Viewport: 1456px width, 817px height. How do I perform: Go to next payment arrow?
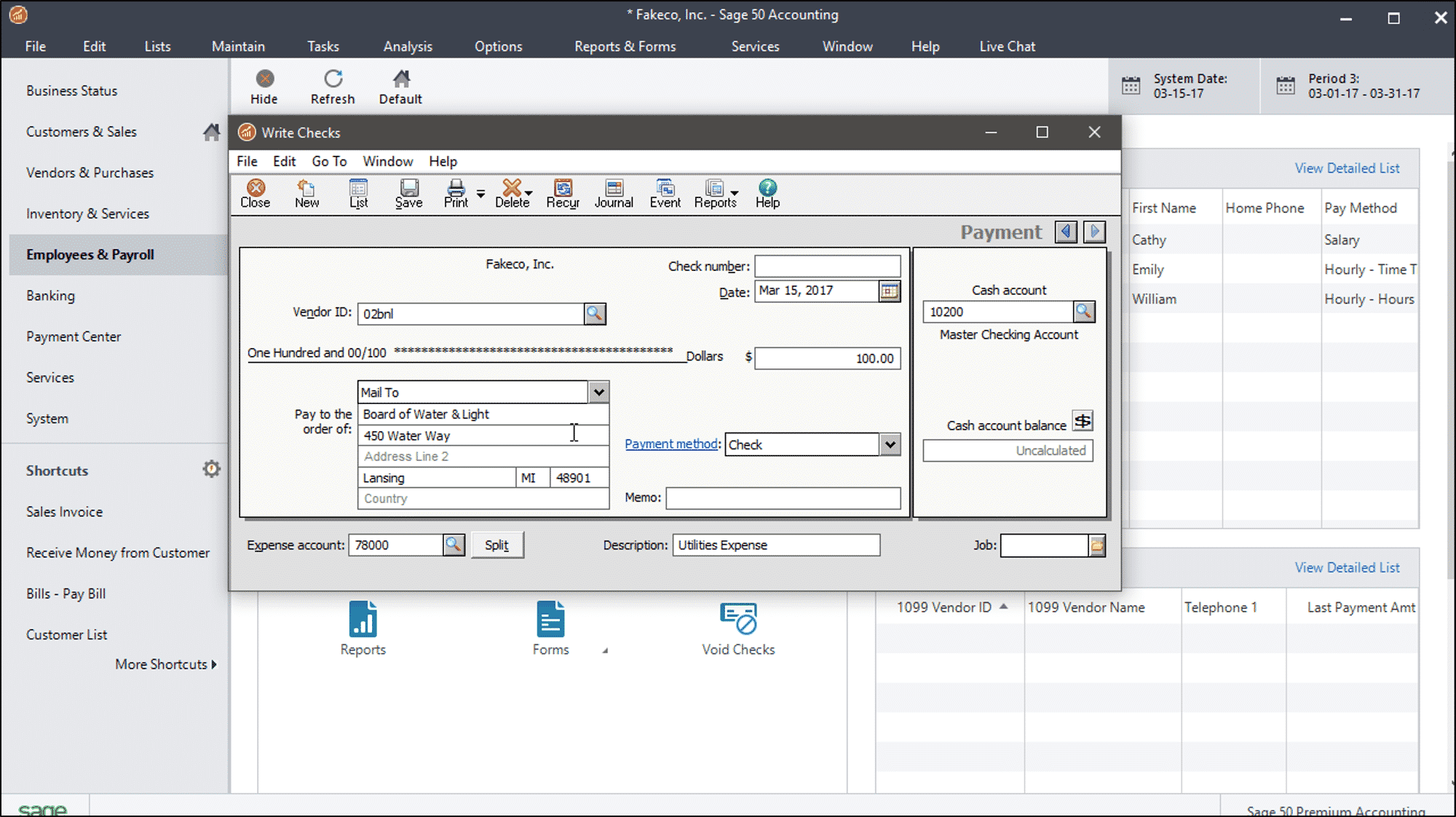coord(1094,232)
